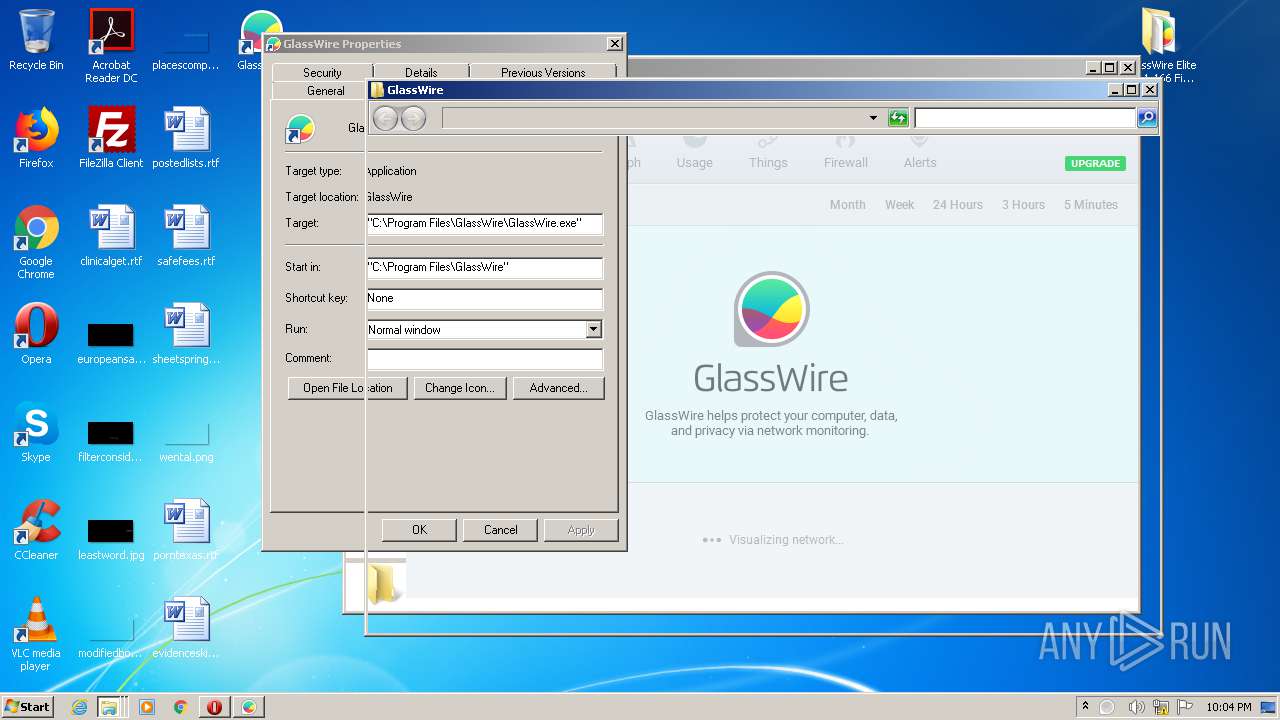The image size is (1280, 720).
Task: Select the folder icon at explorer window bottom
Action: (x=385, y=583)
